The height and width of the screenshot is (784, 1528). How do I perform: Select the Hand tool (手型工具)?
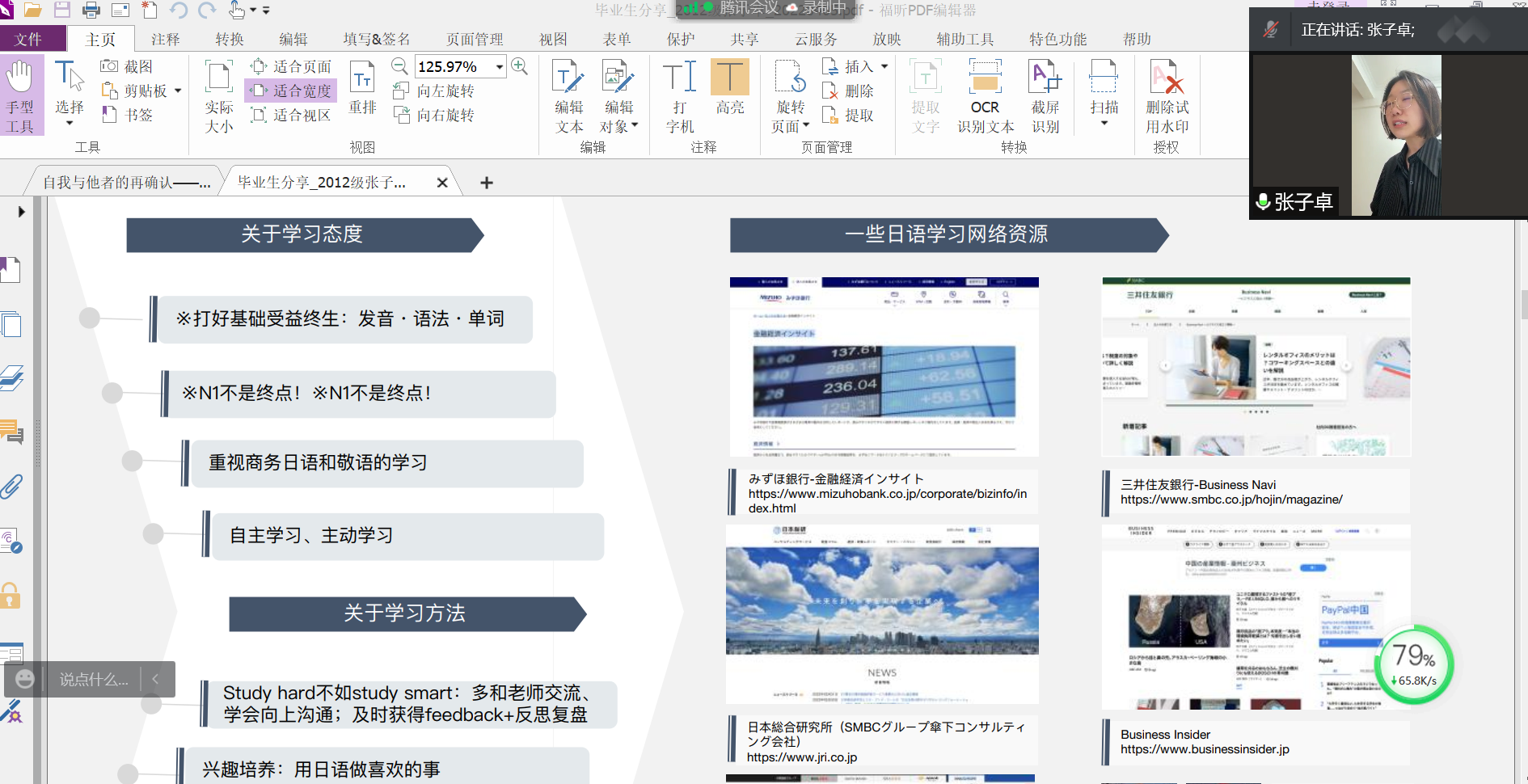pos(20,95)
